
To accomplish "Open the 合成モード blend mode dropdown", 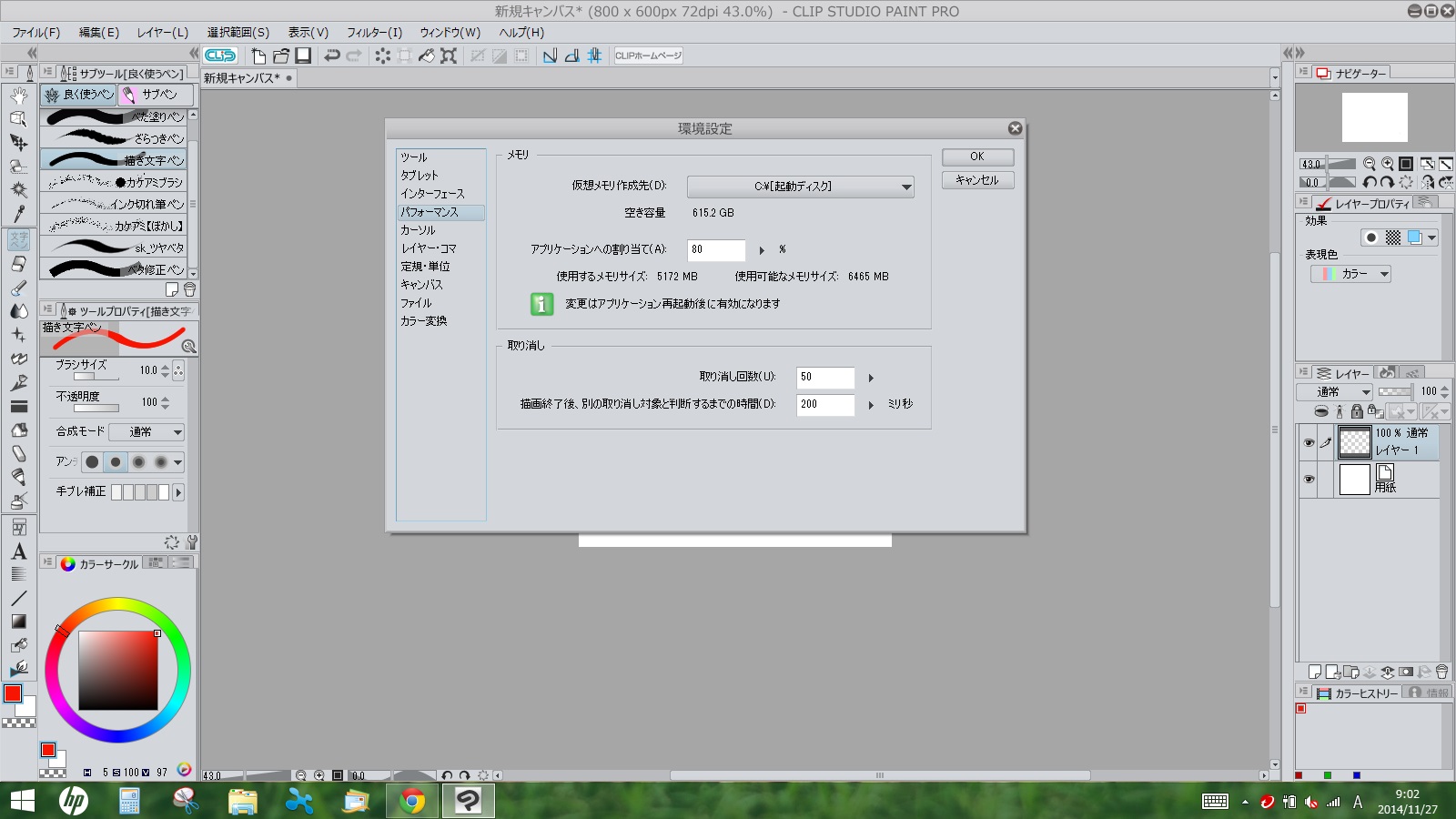I will point(146,432).
